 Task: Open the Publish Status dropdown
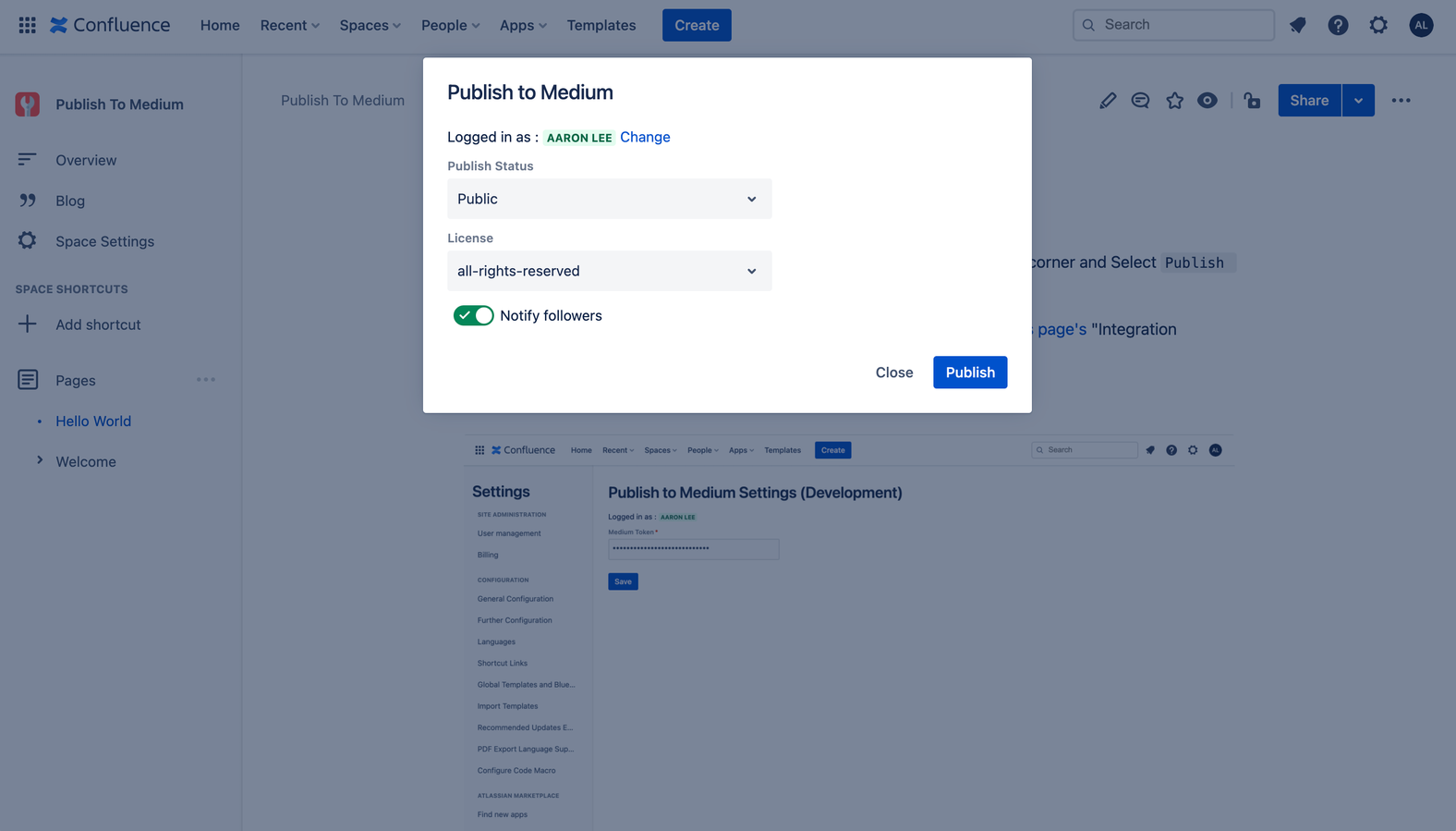coord(609,199)
